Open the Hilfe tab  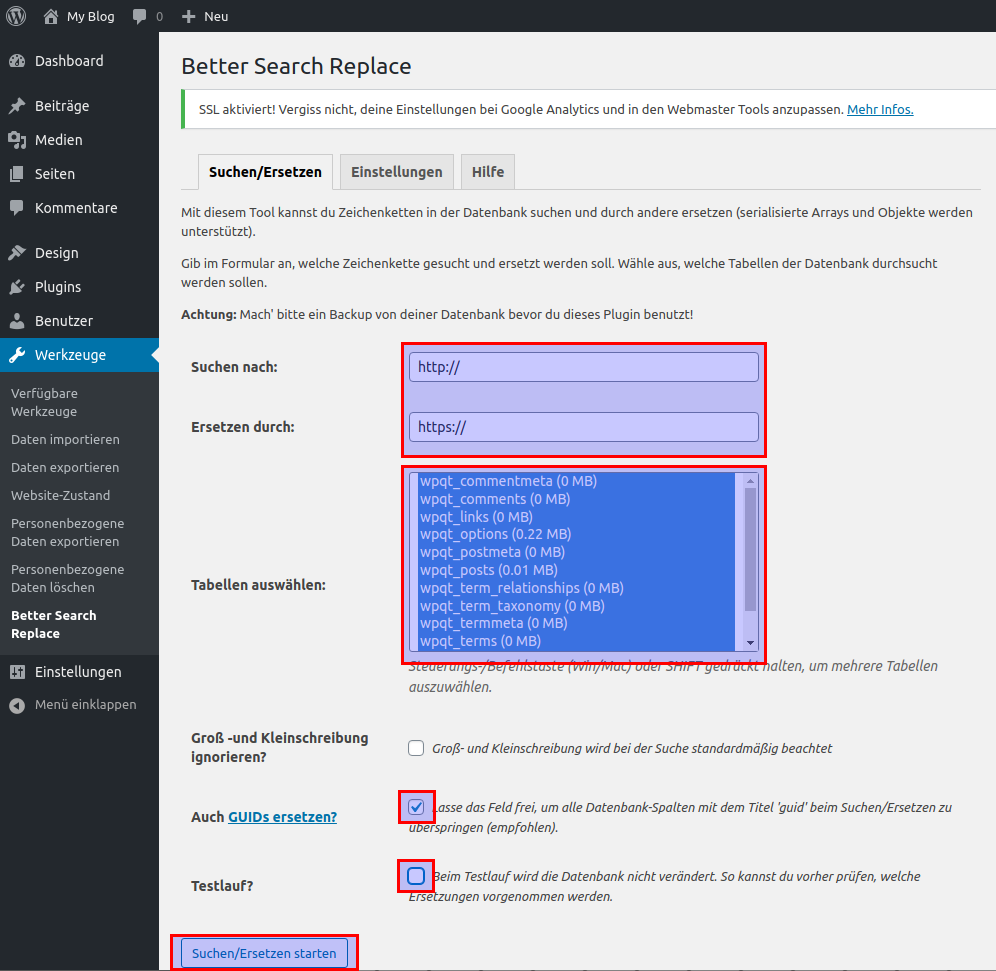point(488,172)
